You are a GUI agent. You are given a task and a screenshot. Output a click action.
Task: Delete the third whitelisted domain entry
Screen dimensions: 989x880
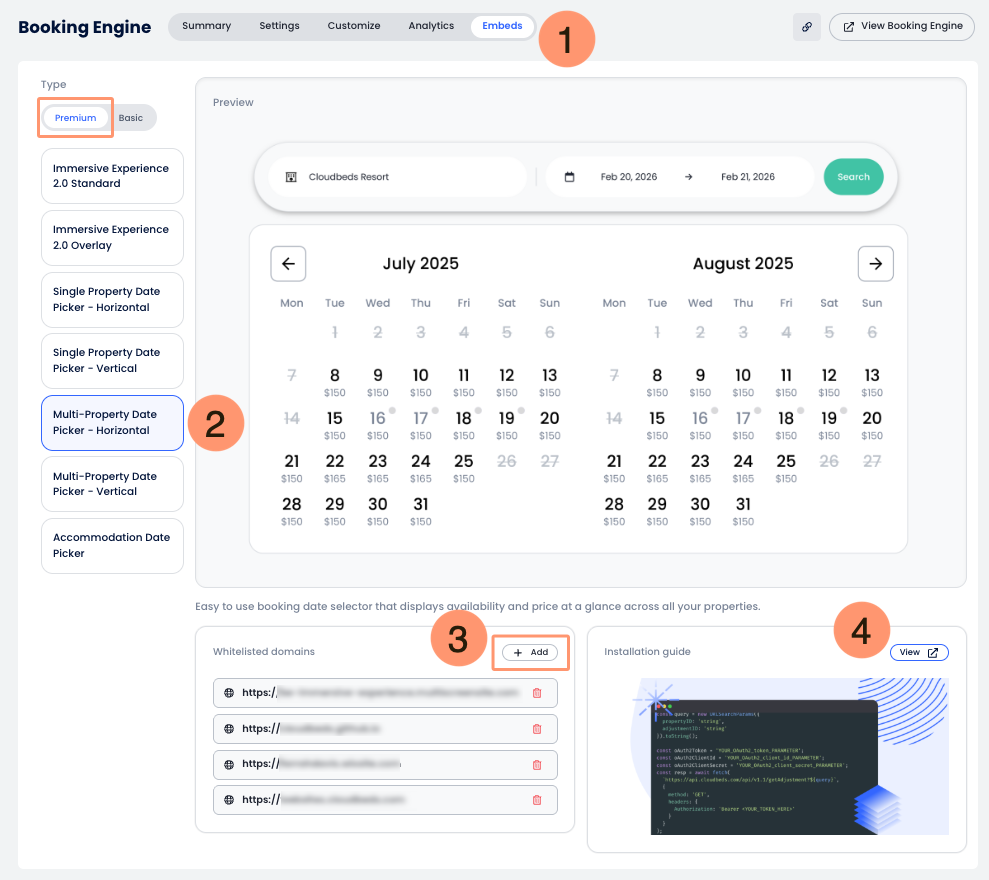537,764
